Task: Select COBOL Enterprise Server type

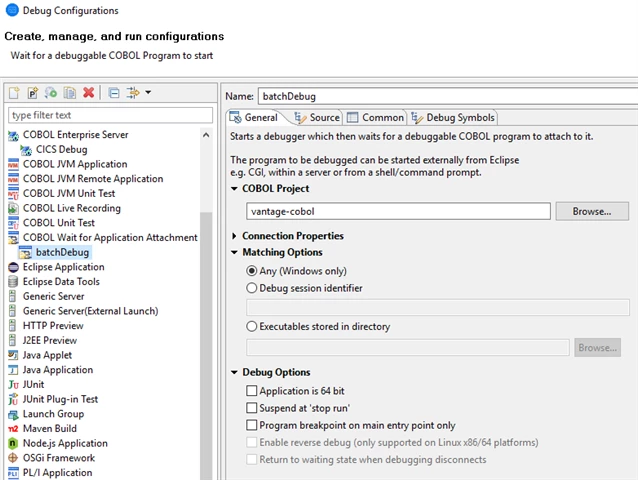Action: click(75, 135)
